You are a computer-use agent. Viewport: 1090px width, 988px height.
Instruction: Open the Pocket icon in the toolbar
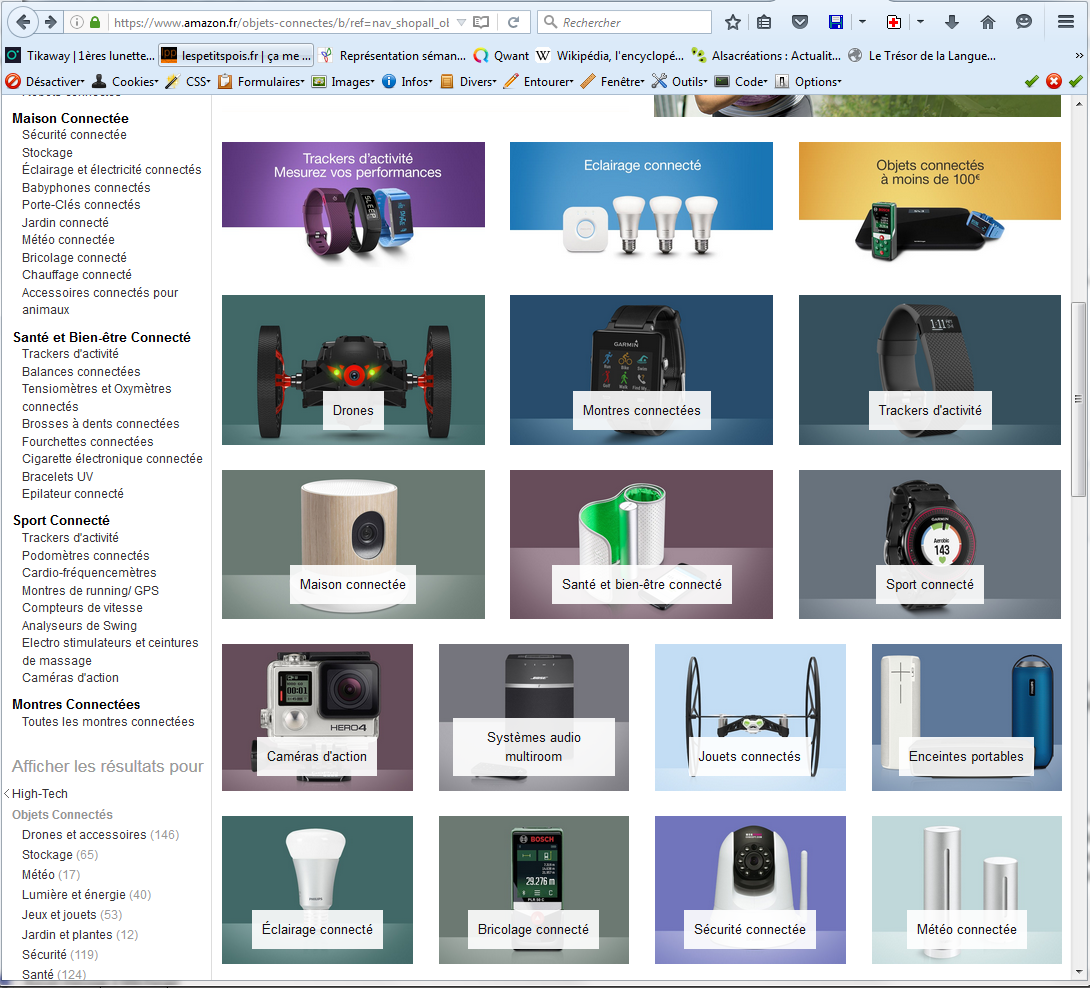click(x=799, y=22)
